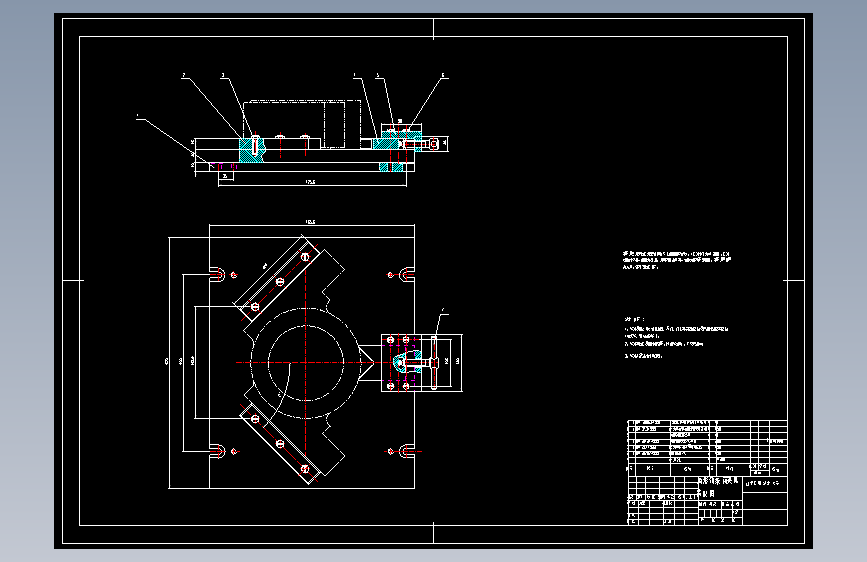
Task: Select the small boxed dimension under side view
Action: tap(226, 176)
